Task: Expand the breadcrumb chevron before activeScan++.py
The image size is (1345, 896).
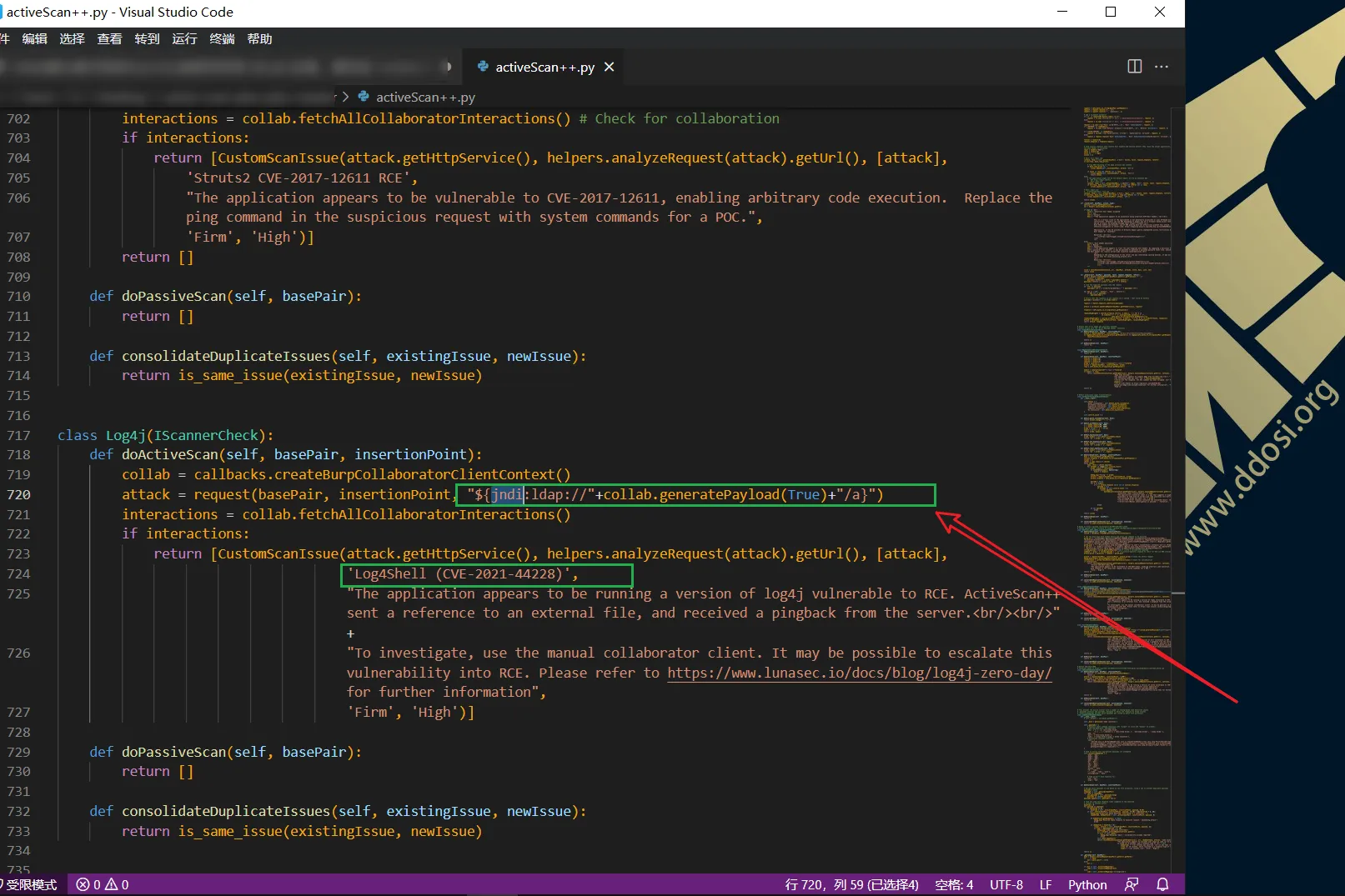Action: click(x=345, y=97)
